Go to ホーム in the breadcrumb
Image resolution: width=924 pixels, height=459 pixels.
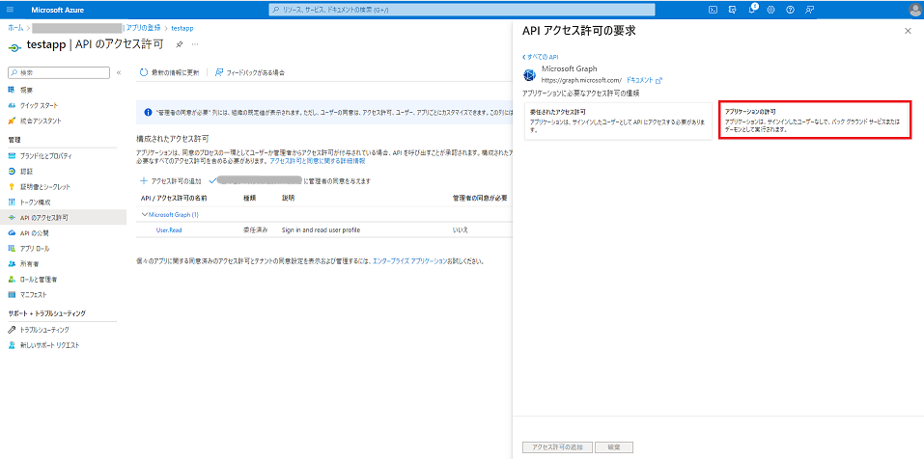pos(16,28)
